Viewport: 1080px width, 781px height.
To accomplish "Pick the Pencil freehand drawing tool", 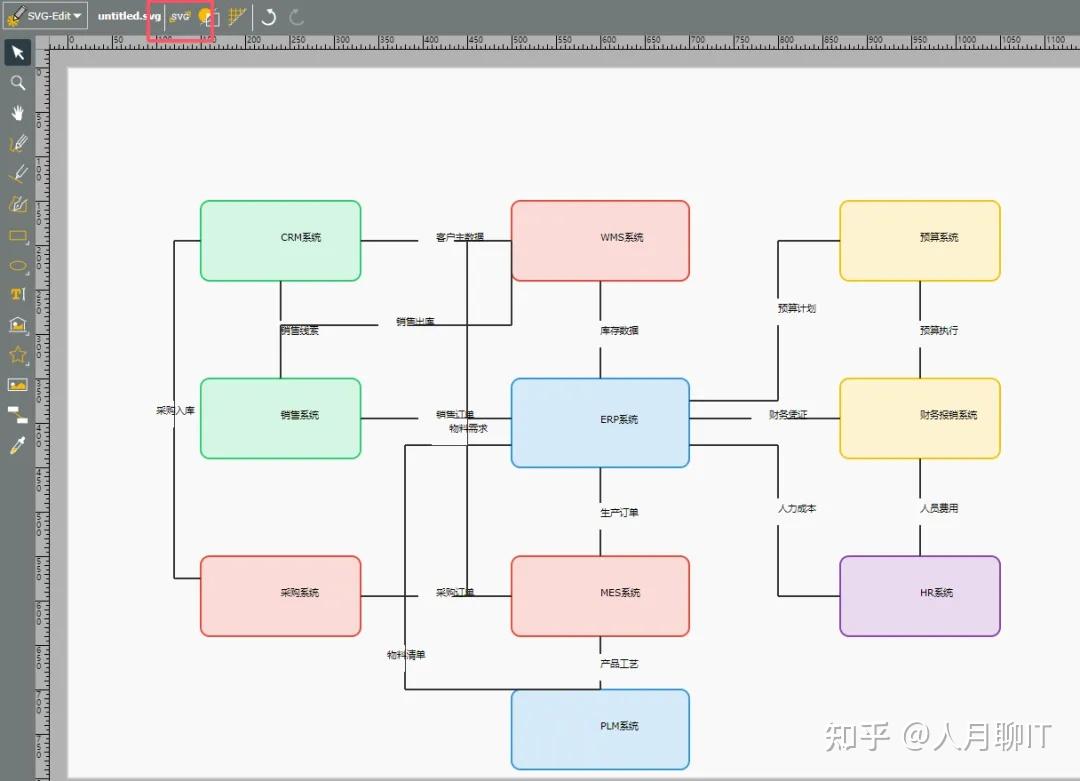I will [x=17, y=142].
